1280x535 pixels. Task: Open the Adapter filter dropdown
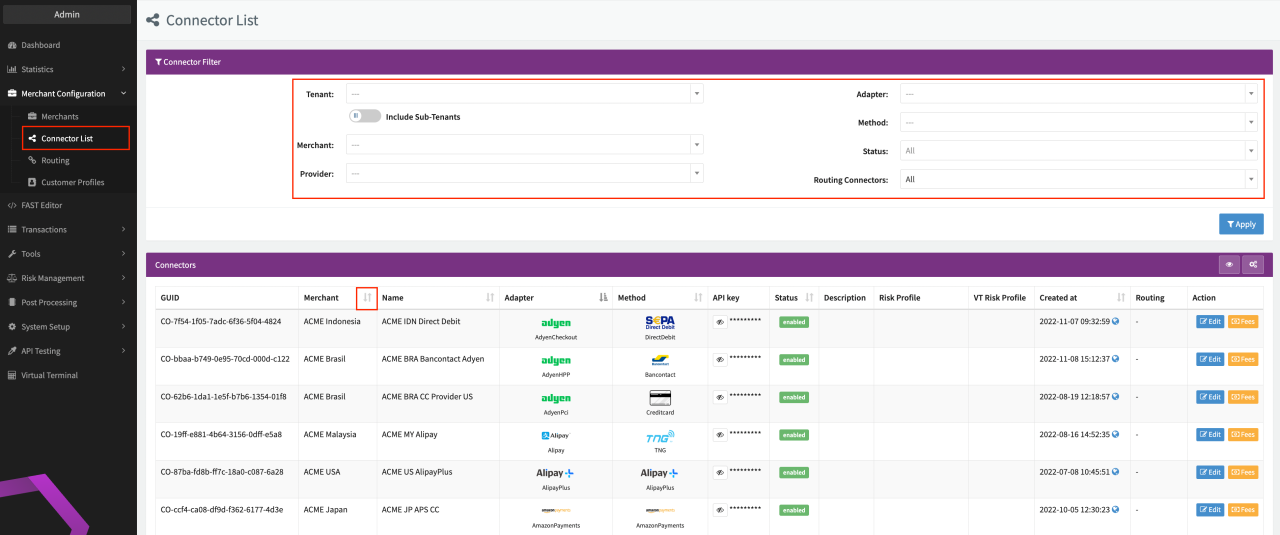(1078, 94)
